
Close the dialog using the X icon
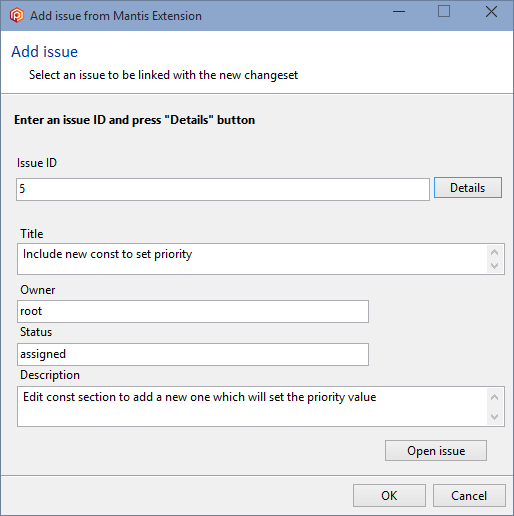[x=491, y=12]
